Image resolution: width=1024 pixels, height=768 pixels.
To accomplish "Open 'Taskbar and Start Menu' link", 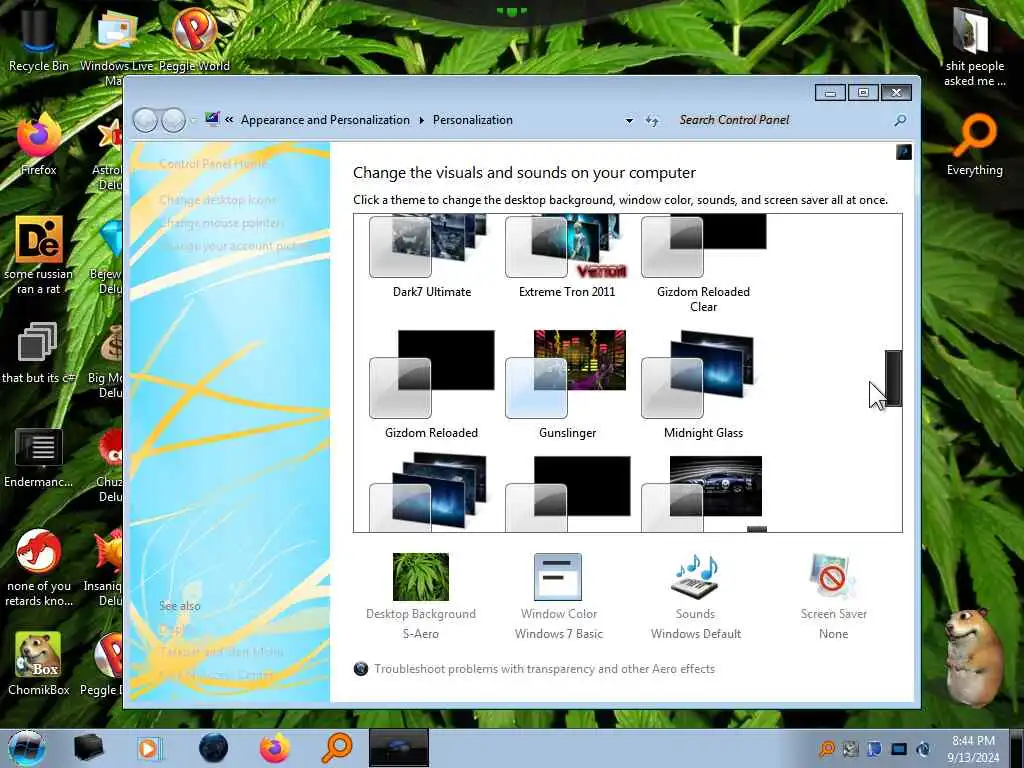I will [x=221, y=652].
